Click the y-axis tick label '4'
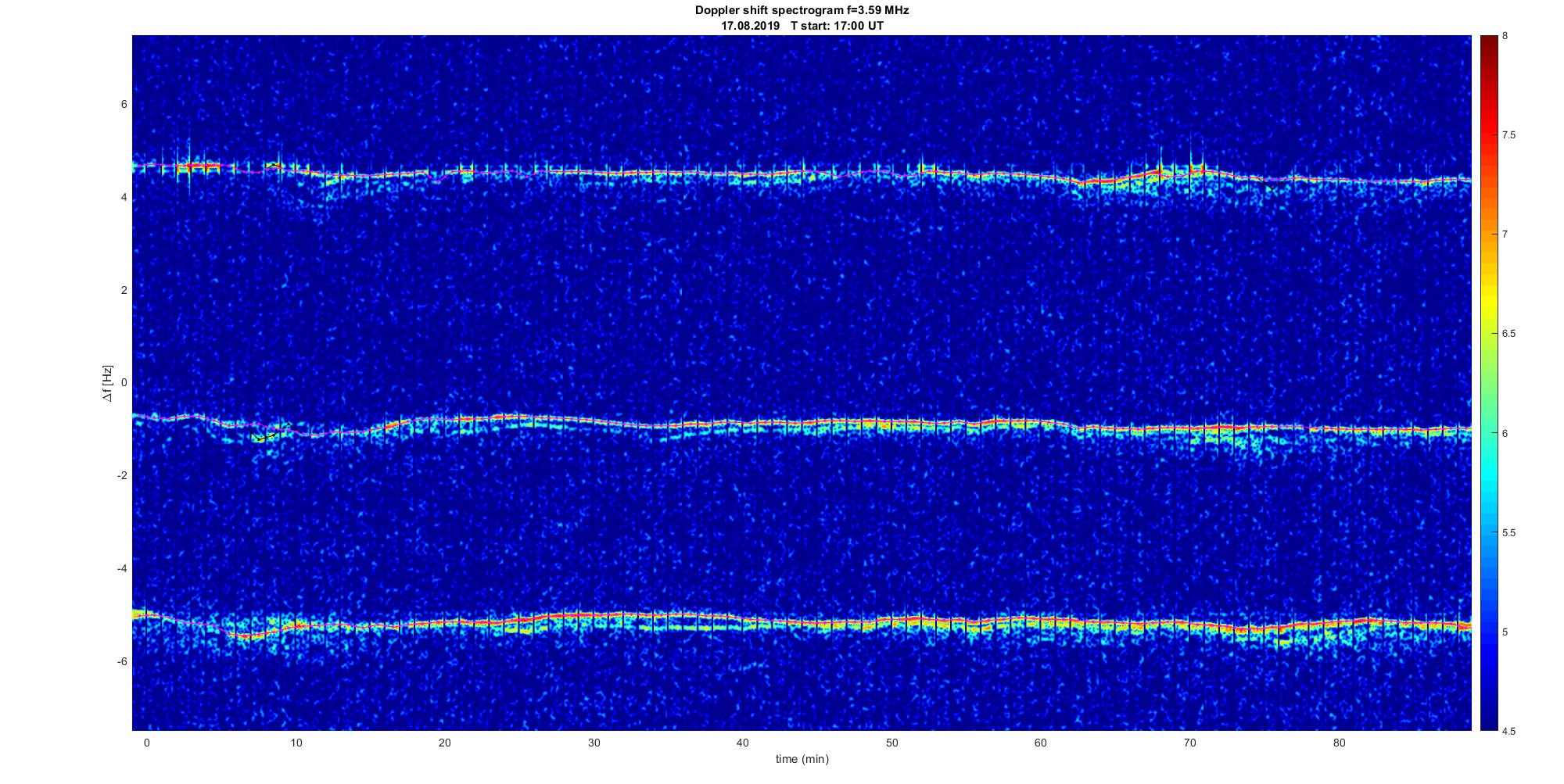Image resolution: width=1564 pixels, height=784 pixels. 124,198
